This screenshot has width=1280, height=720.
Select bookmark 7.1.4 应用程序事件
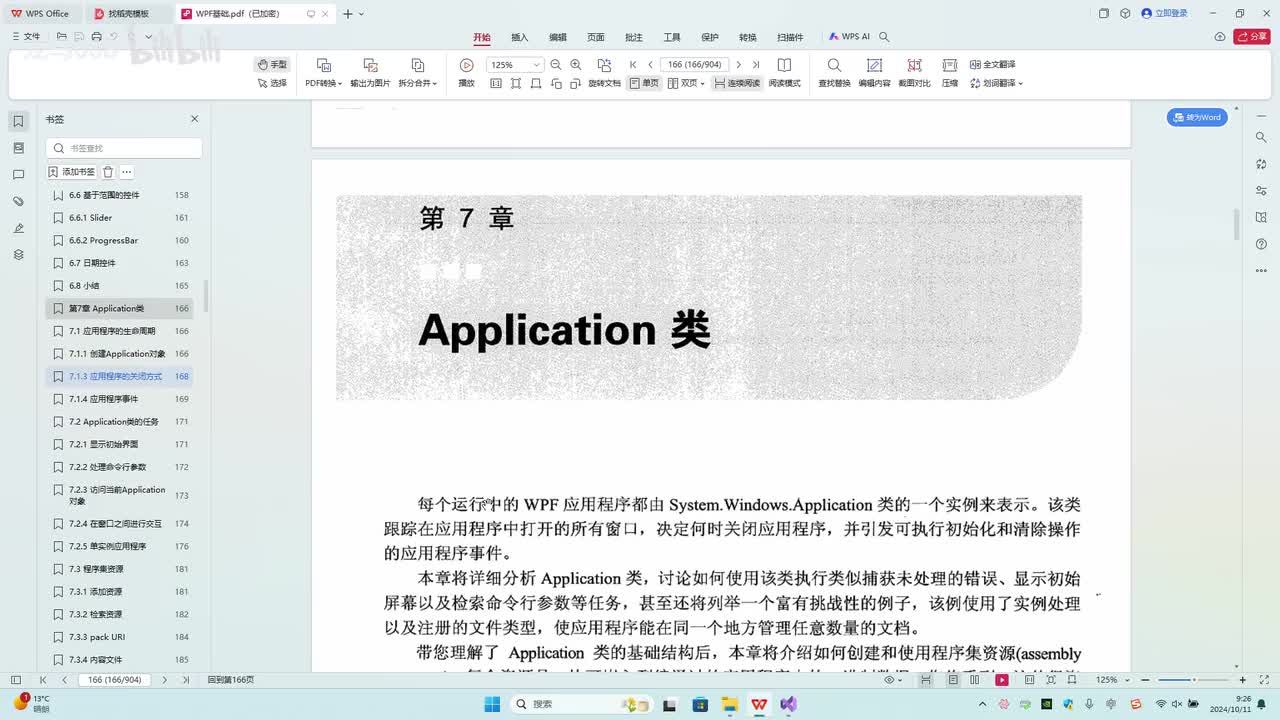coord(119,399)
